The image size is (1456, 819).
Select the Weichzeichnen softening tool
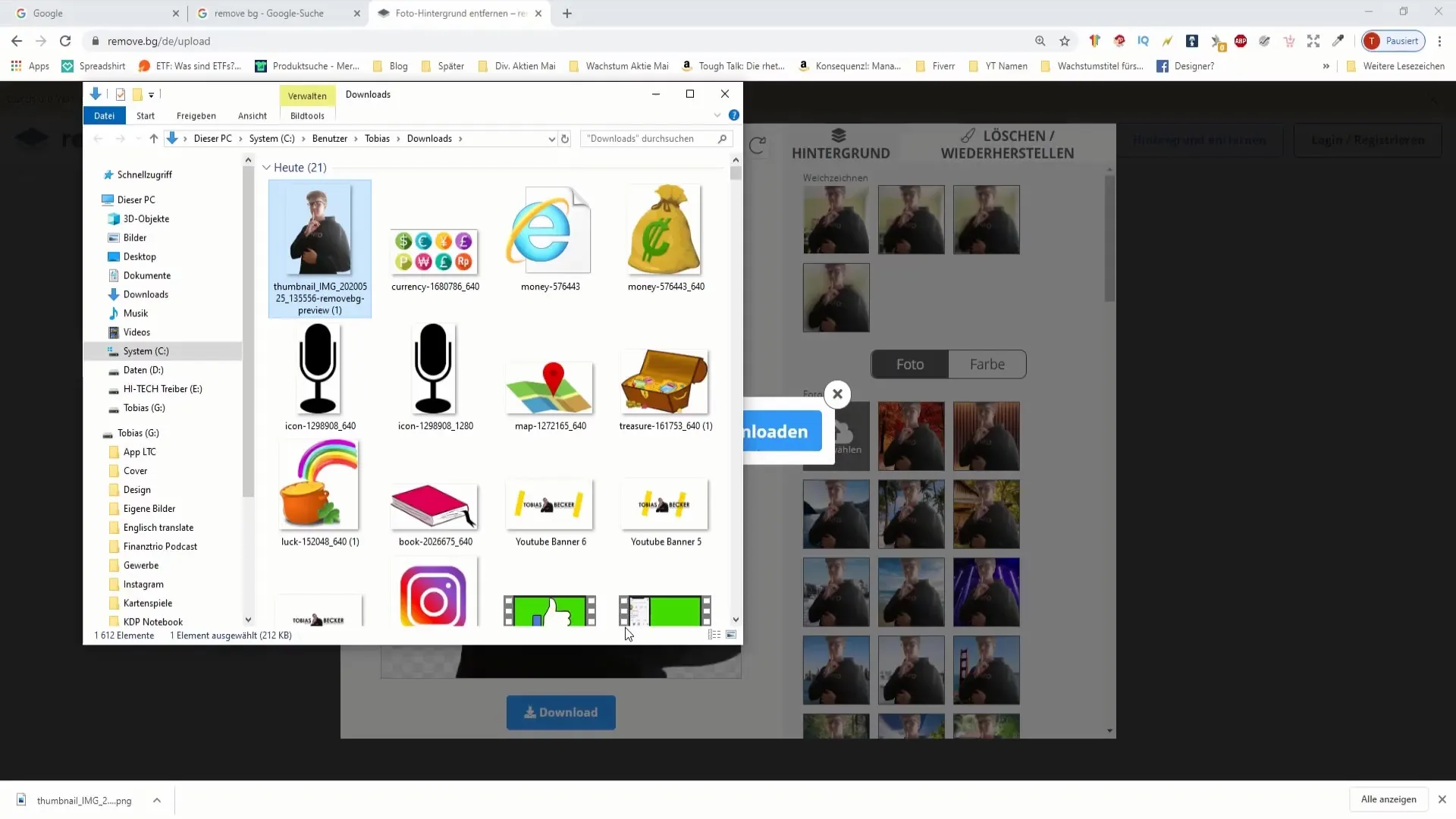tap(835, 178)
